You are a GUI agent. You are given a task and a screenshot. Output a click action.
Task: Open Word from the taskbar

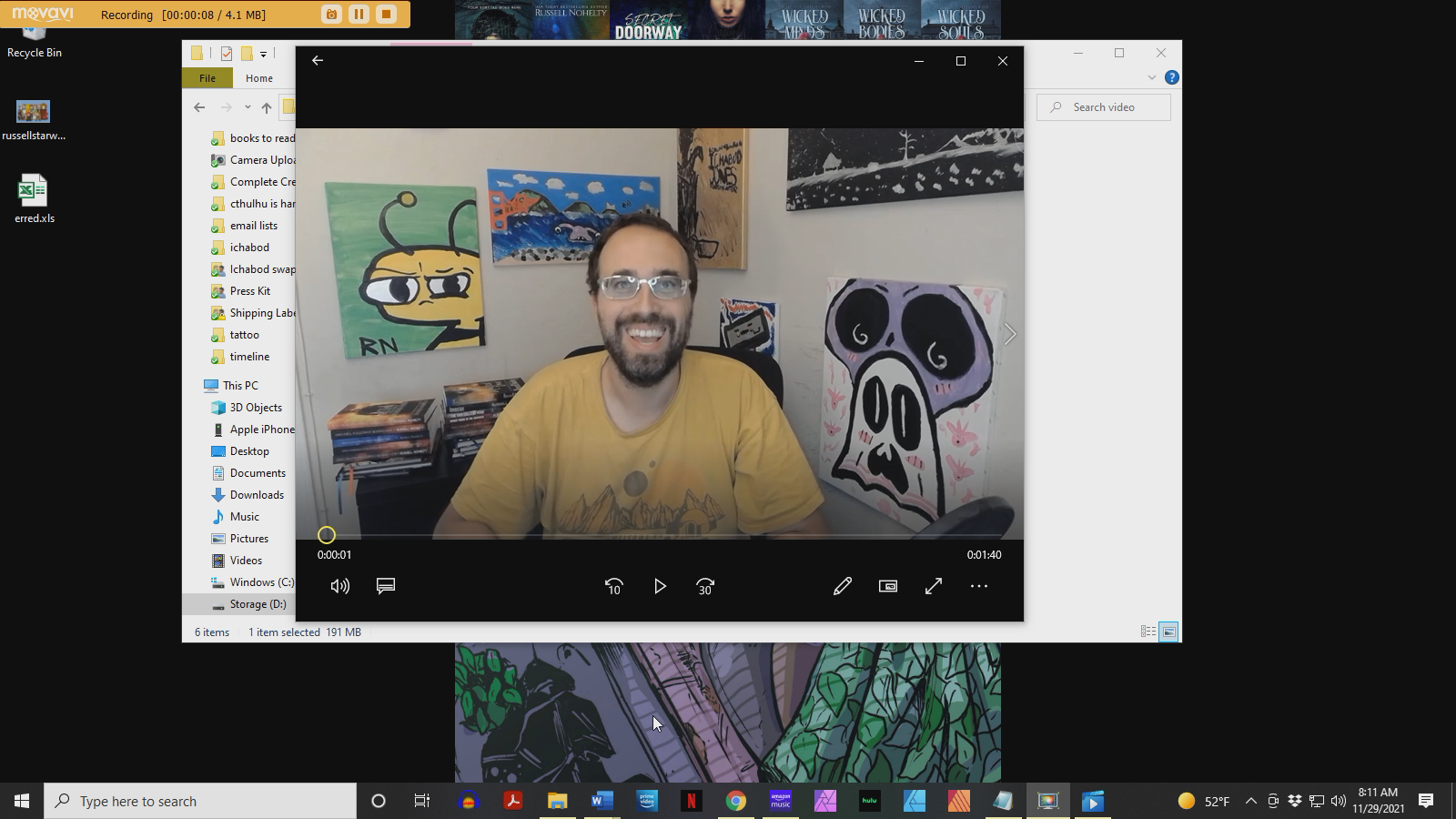tap(602, 801)
